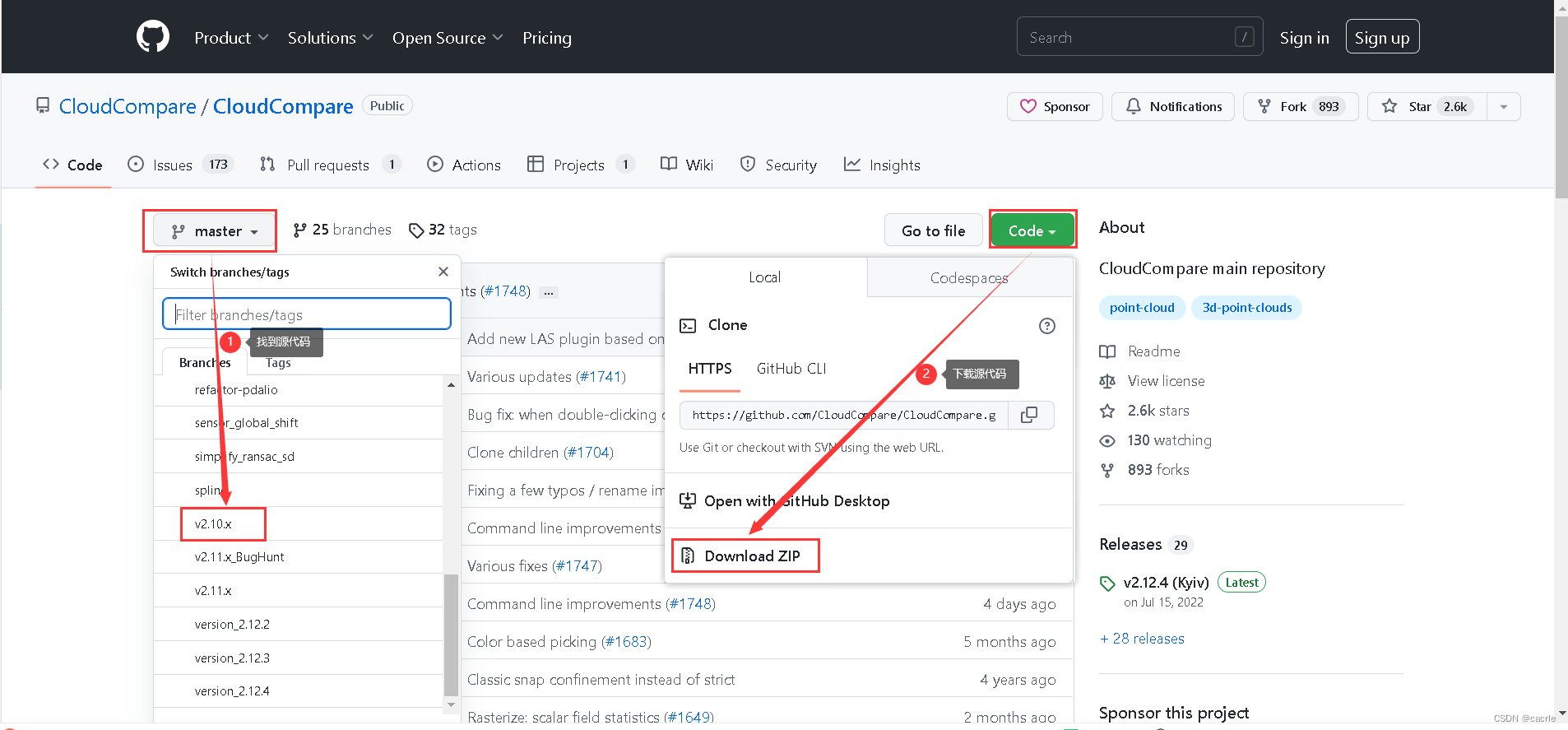Viewport: 1568px width, 730px height.
Task: Click Download ZIP
Action: (746, 556)
